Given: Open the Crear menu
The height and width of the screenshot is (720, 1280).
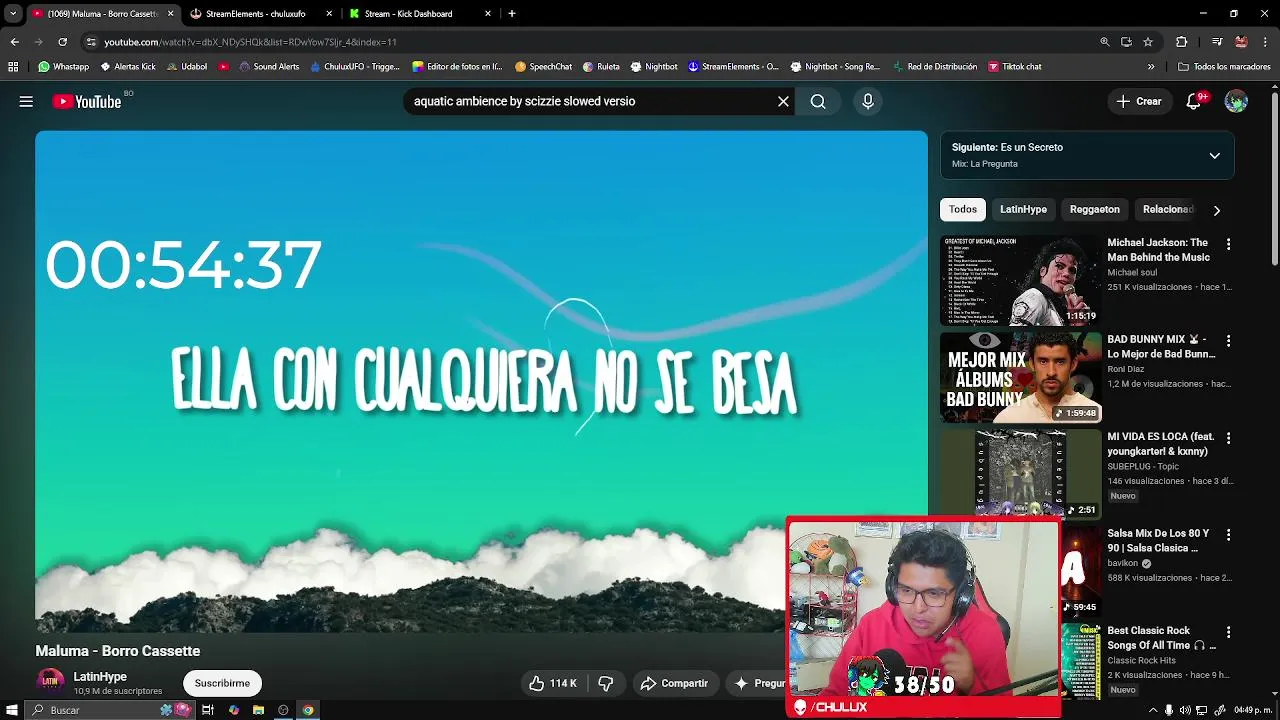Looking at the screenshot, I should (1139, 101).
